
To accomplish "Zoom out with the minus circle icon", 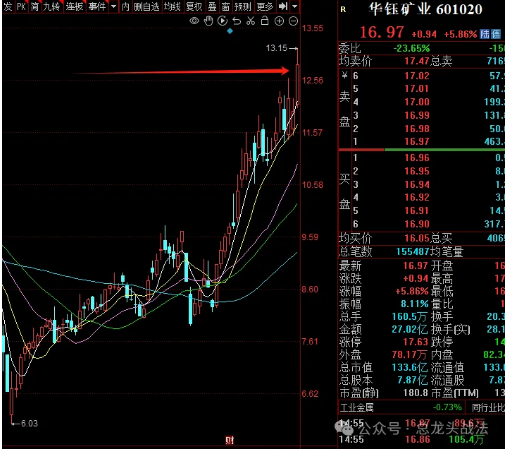I will (293, 21).
